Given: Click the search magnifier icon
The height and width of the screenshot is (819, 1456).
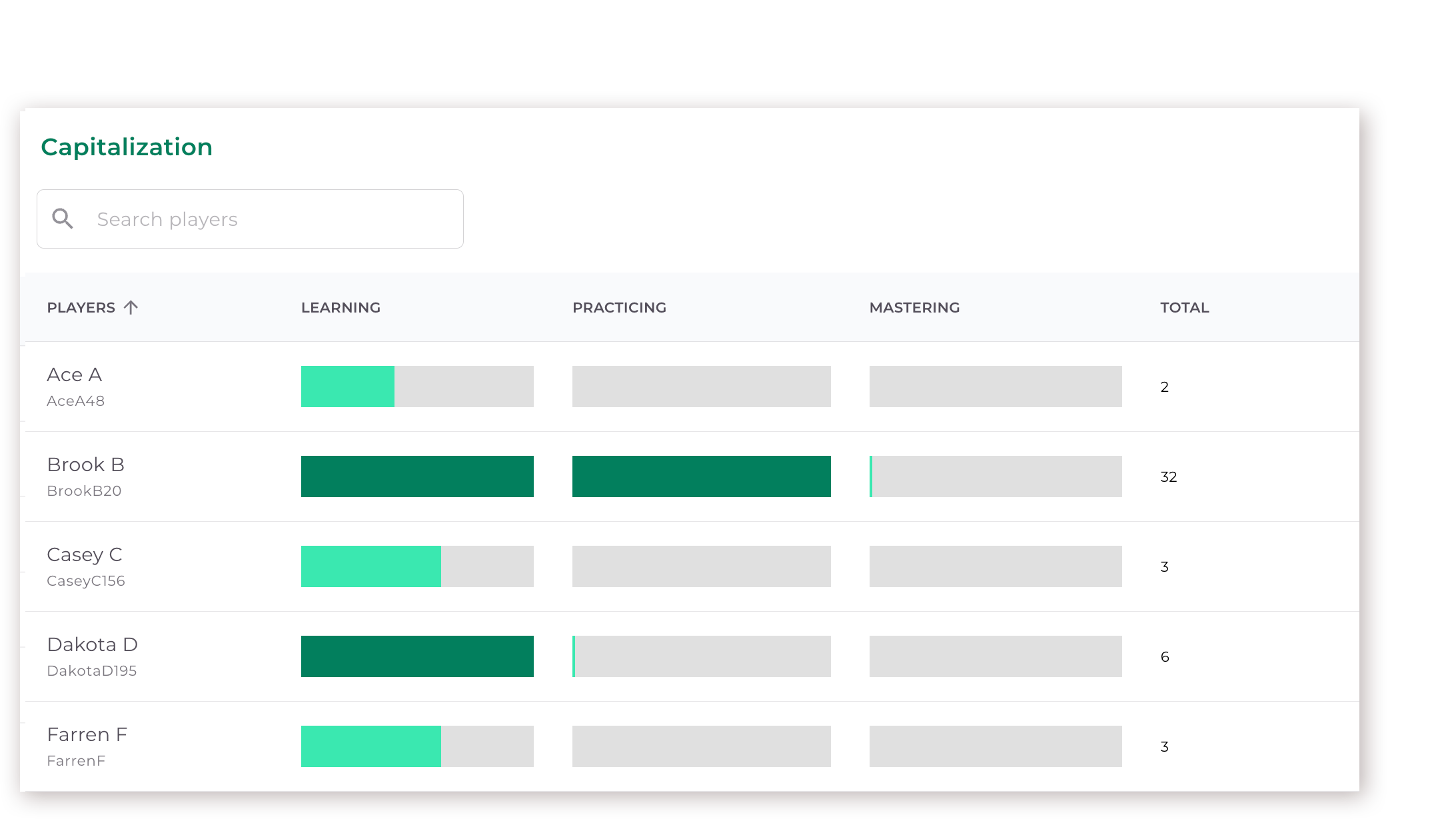Looking at the screenshot, I should click(x=62, y=219).
